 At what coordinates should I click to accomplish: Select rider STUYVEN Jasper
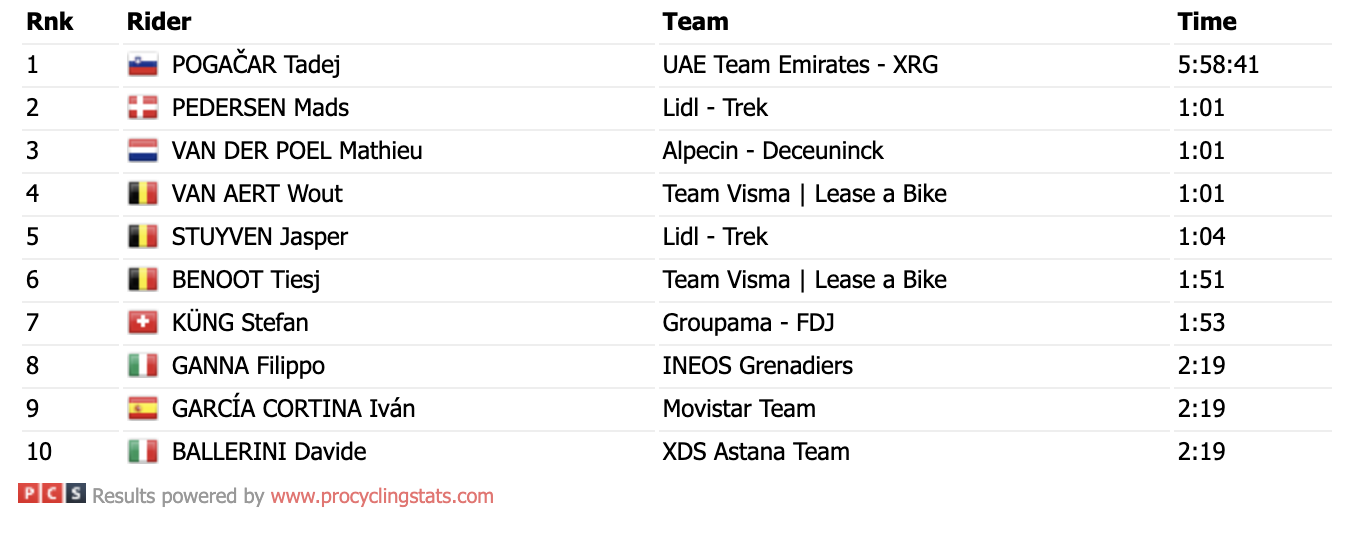click(x=260, y=237)
